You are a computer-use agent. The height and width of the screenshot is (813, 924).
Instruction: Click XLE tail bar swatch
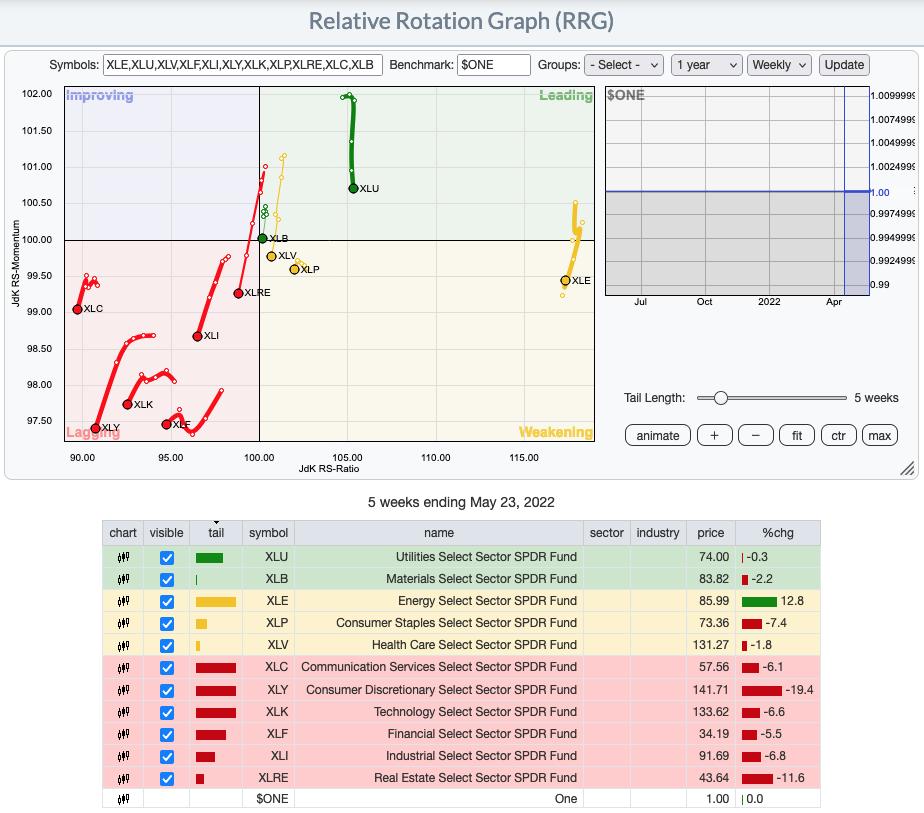(x=216, y=602)
